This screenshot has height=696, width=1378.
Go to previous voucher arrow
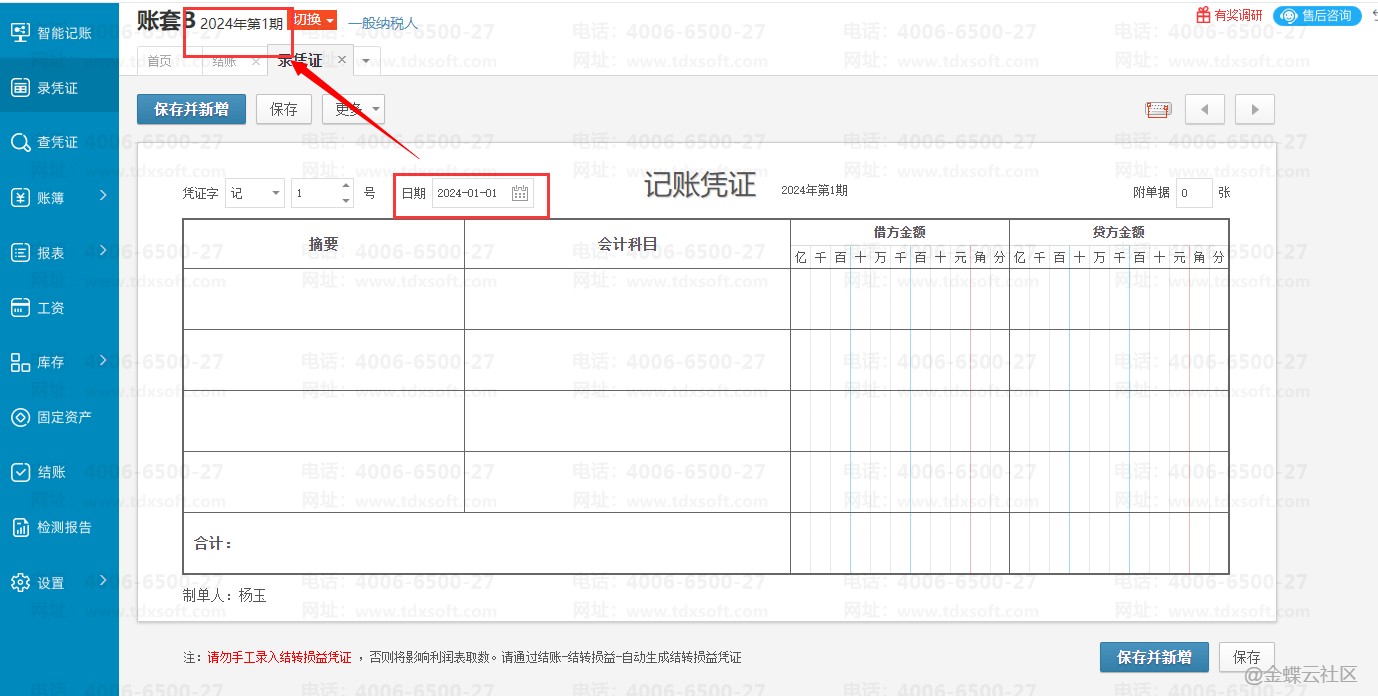tap(1205, 109)
